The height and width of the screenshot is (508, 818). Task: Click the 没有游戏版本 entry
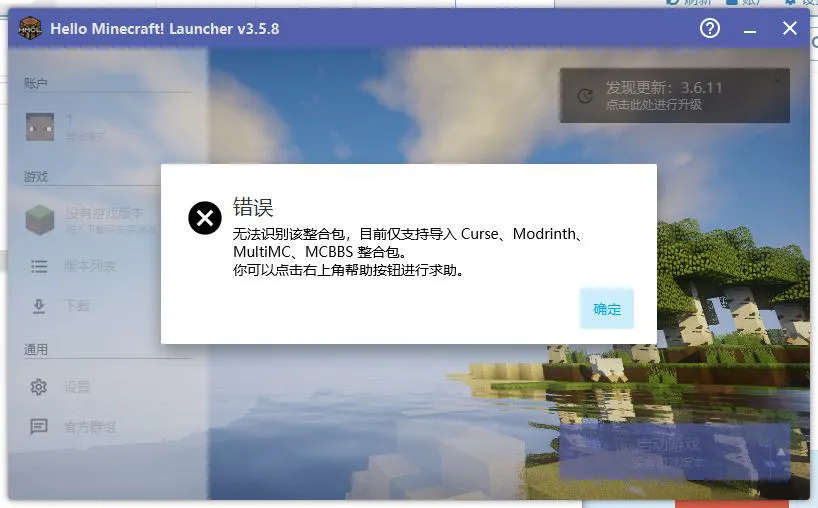pos(104,213)
